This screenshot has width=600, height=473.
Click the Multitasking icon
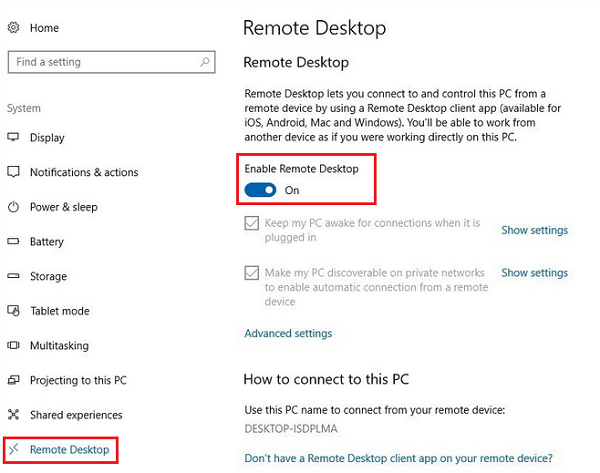tap(13, 346)
